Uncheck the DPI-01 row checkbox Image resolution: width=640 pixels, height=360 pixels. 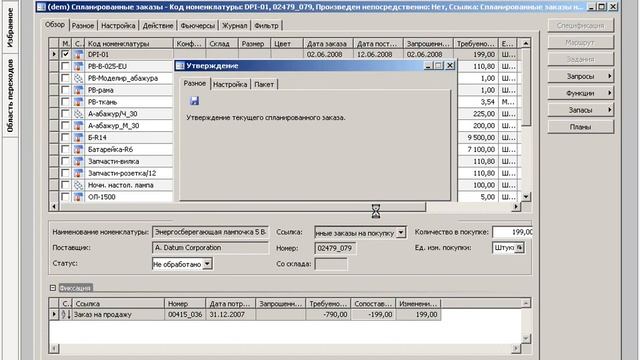(65, 54)
